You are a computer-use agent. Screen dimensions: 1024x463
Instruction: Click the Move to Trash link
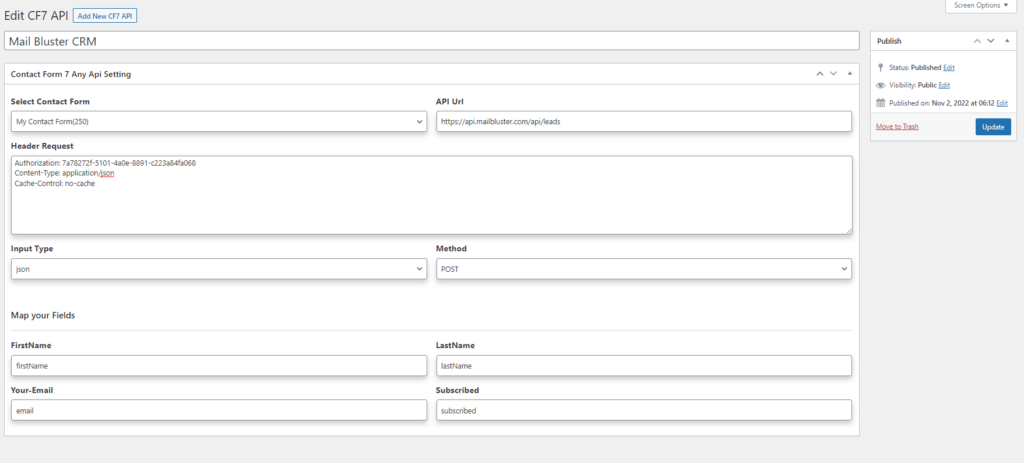[897, 127]
